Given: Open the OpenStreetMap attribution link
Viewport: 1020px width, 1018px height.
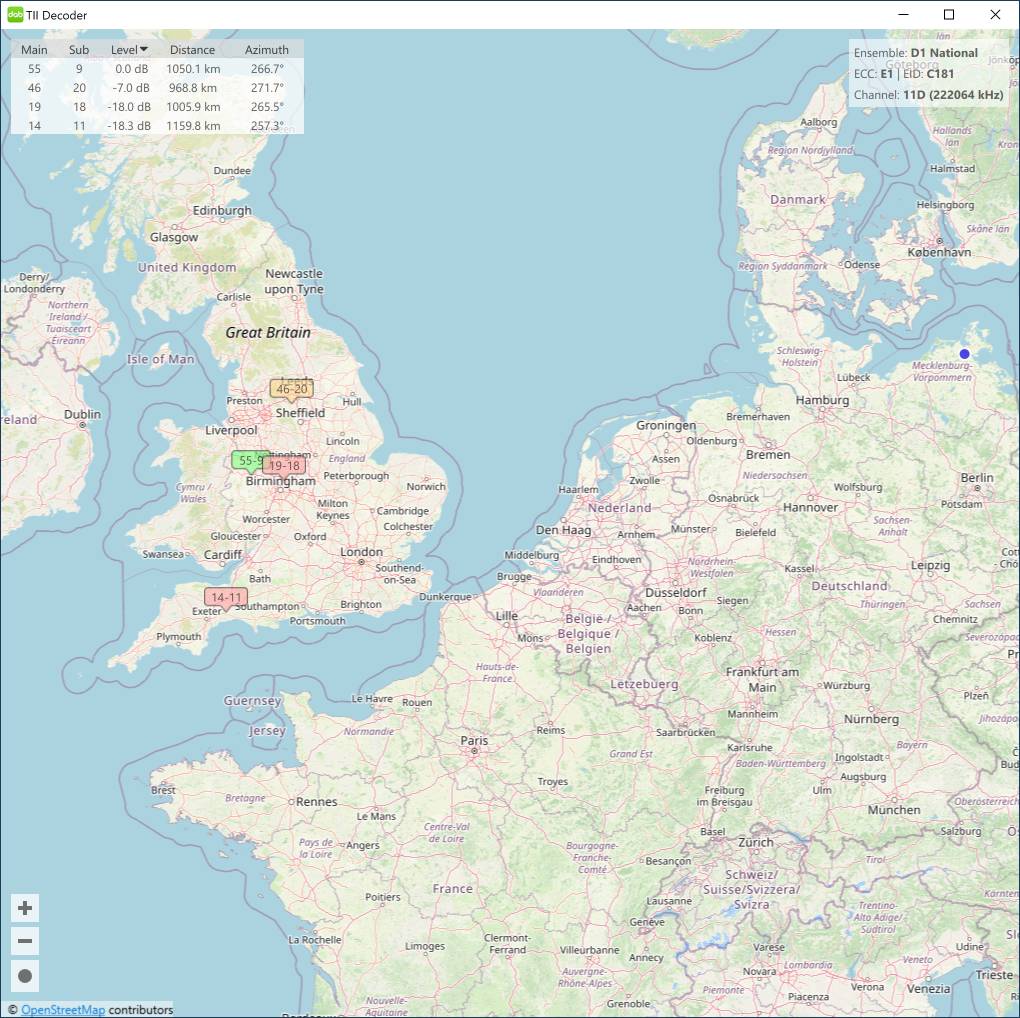Looking at the screenshot, I should click(63, 1010).
